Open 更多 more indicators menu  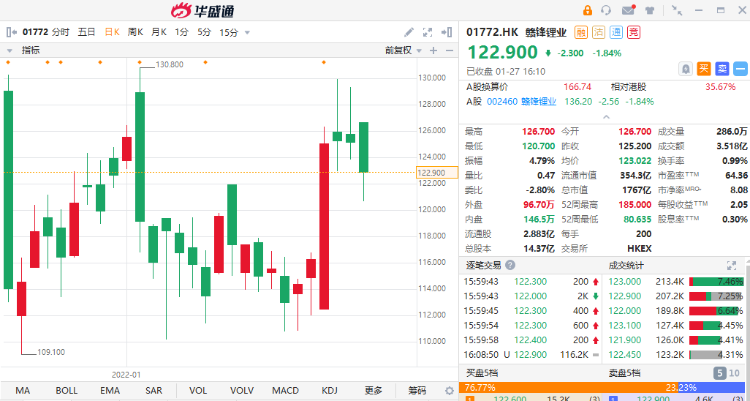click(373, 390)
